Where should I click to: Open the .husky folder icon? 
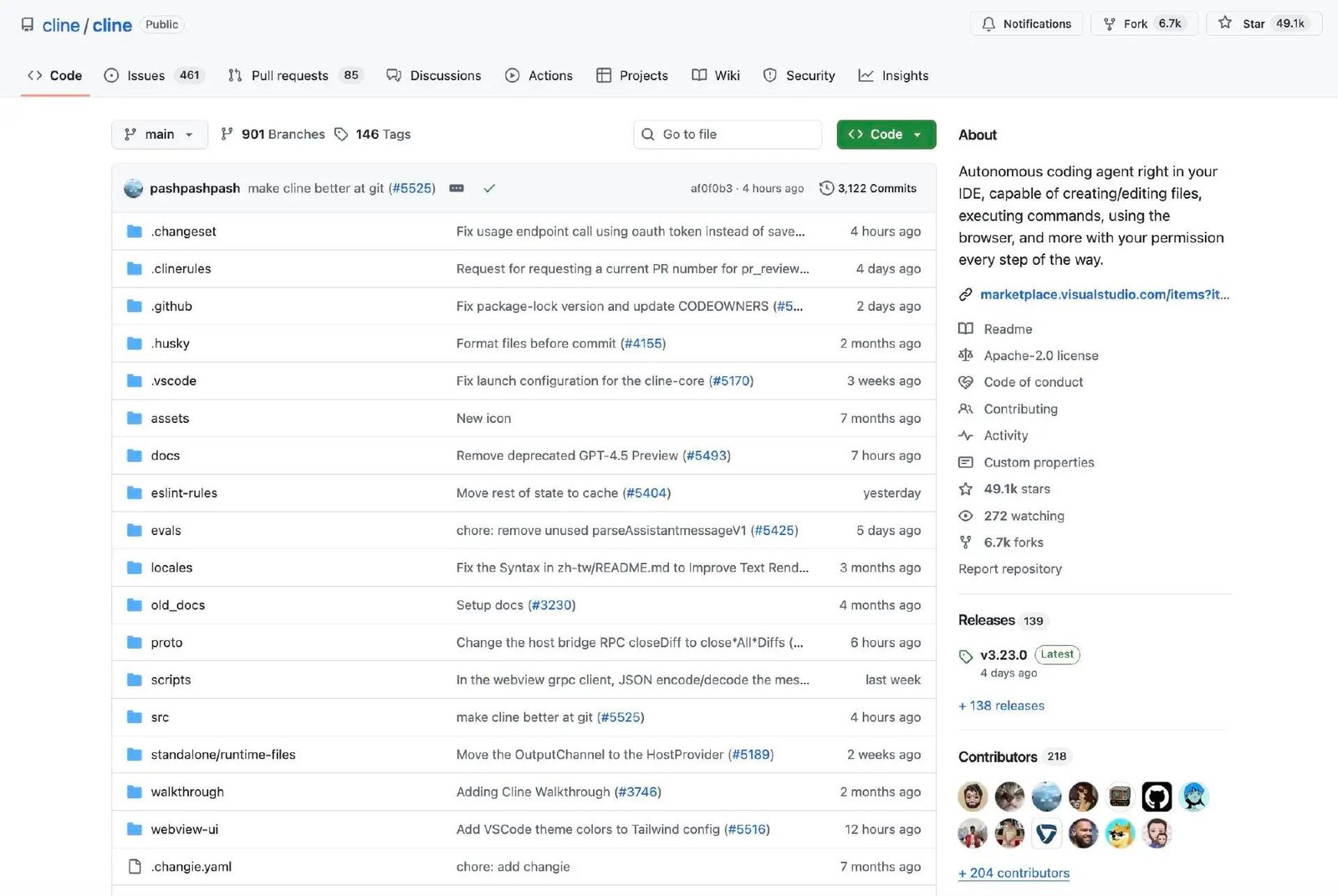pyautogui.click(x=134, y=344)
